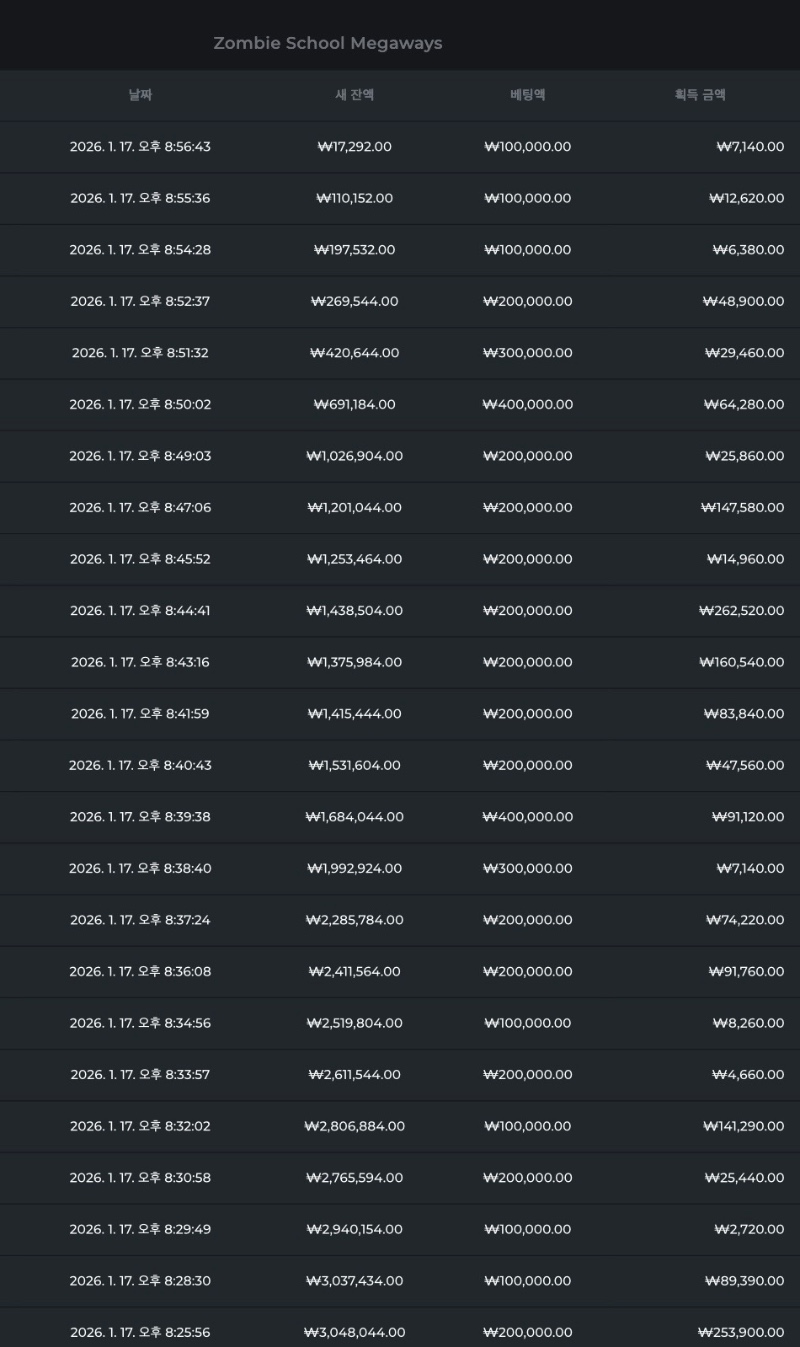Select the row dated 오후 8:36:08
Screen dimensions: 800x1347
pyautogui.click(x=140, y=972)
